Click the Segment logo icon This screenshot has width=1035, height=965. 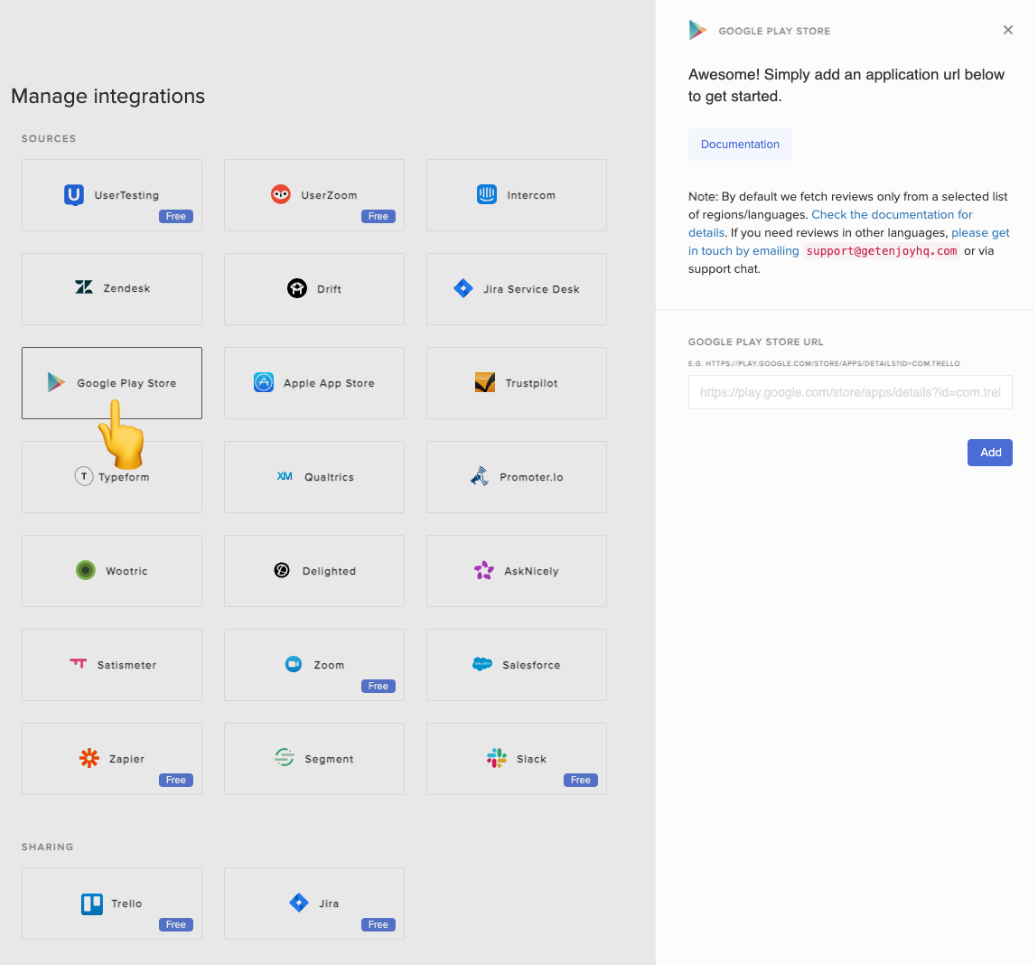click(x=284, y=757)
